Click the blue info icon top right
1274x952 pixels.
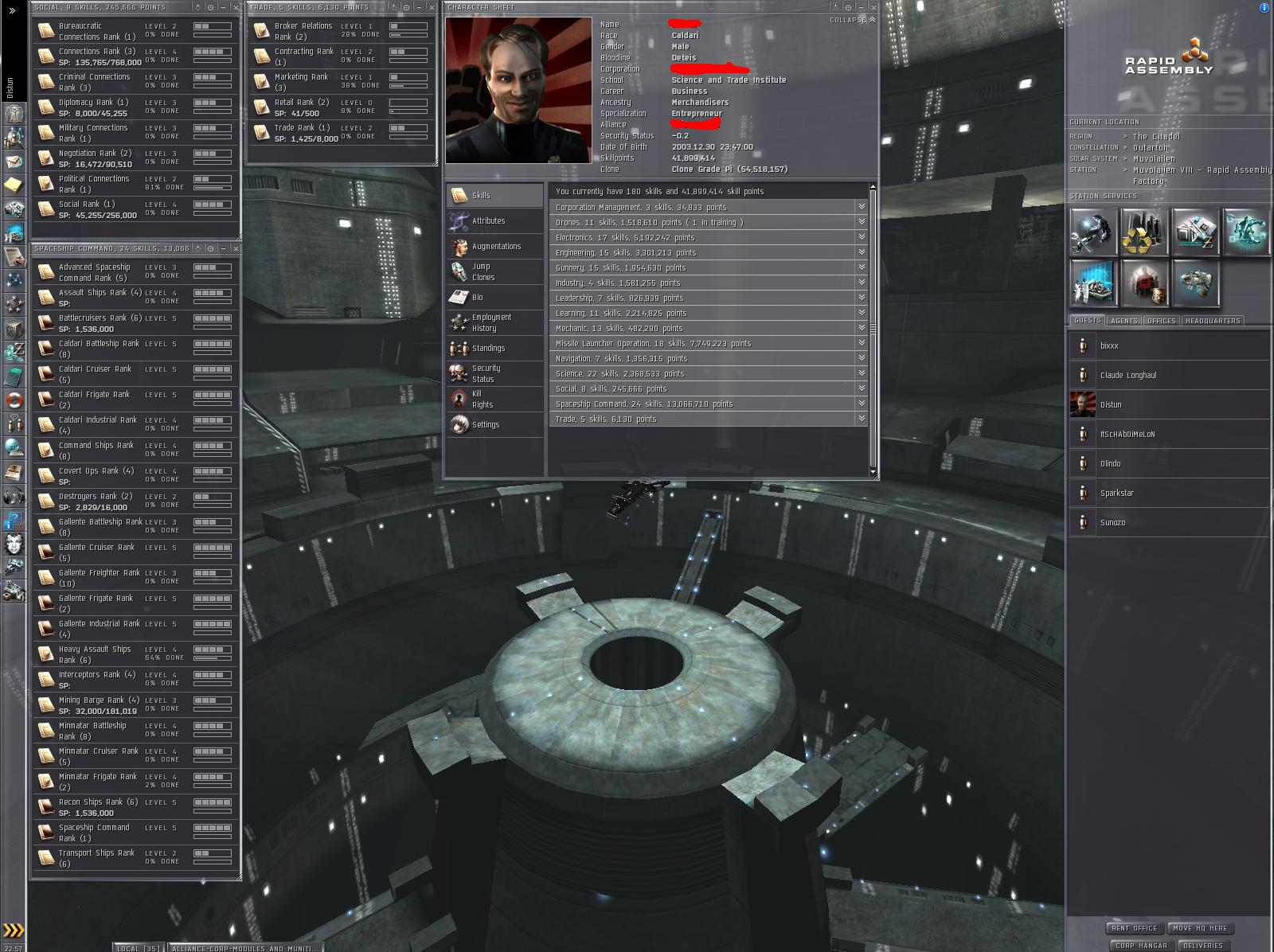pyautogui.click(x=1264, y=7)
